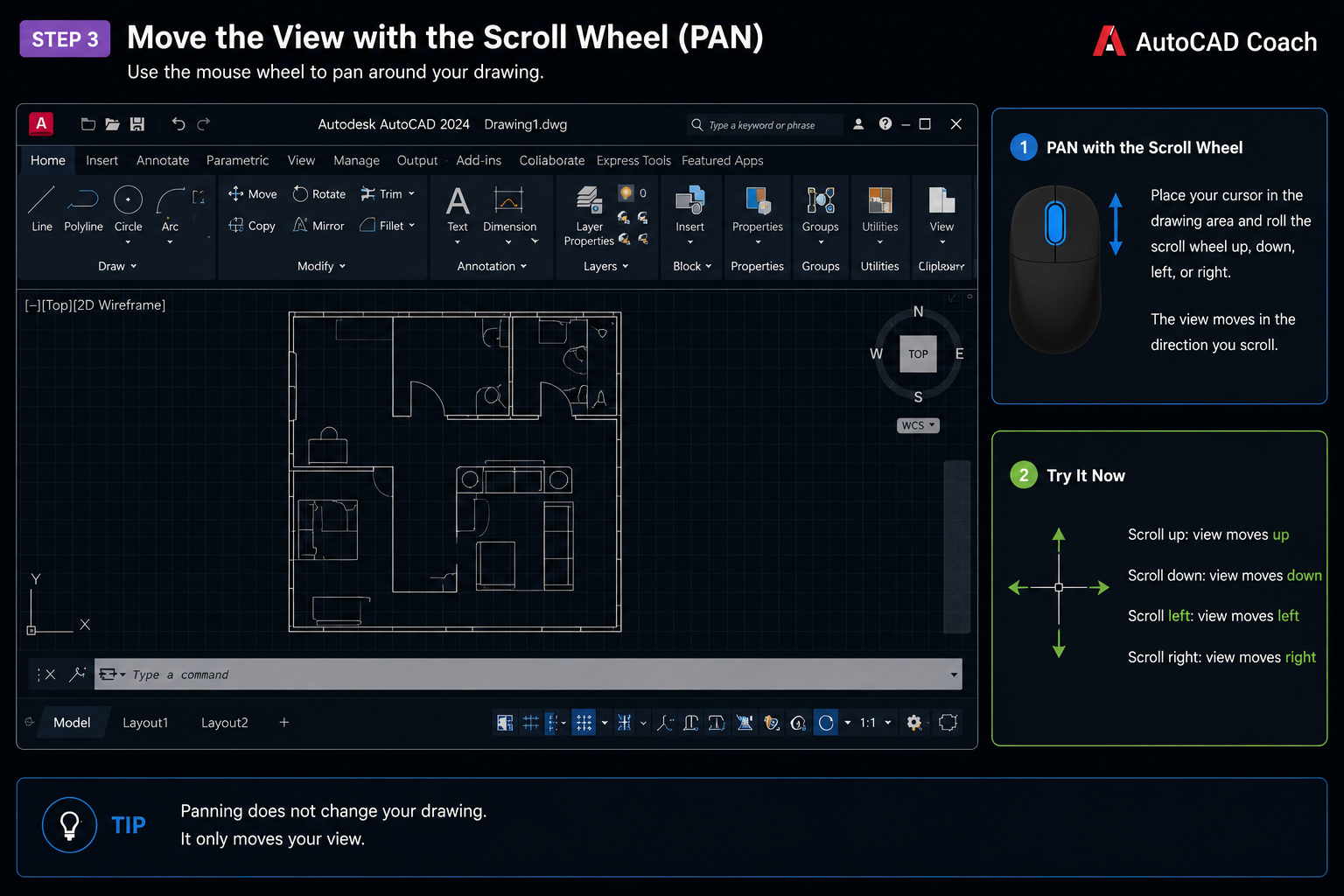Switch to the Annotate ribbon tab
This screenshot has width=1344, height=896.
tap(163, 160)
